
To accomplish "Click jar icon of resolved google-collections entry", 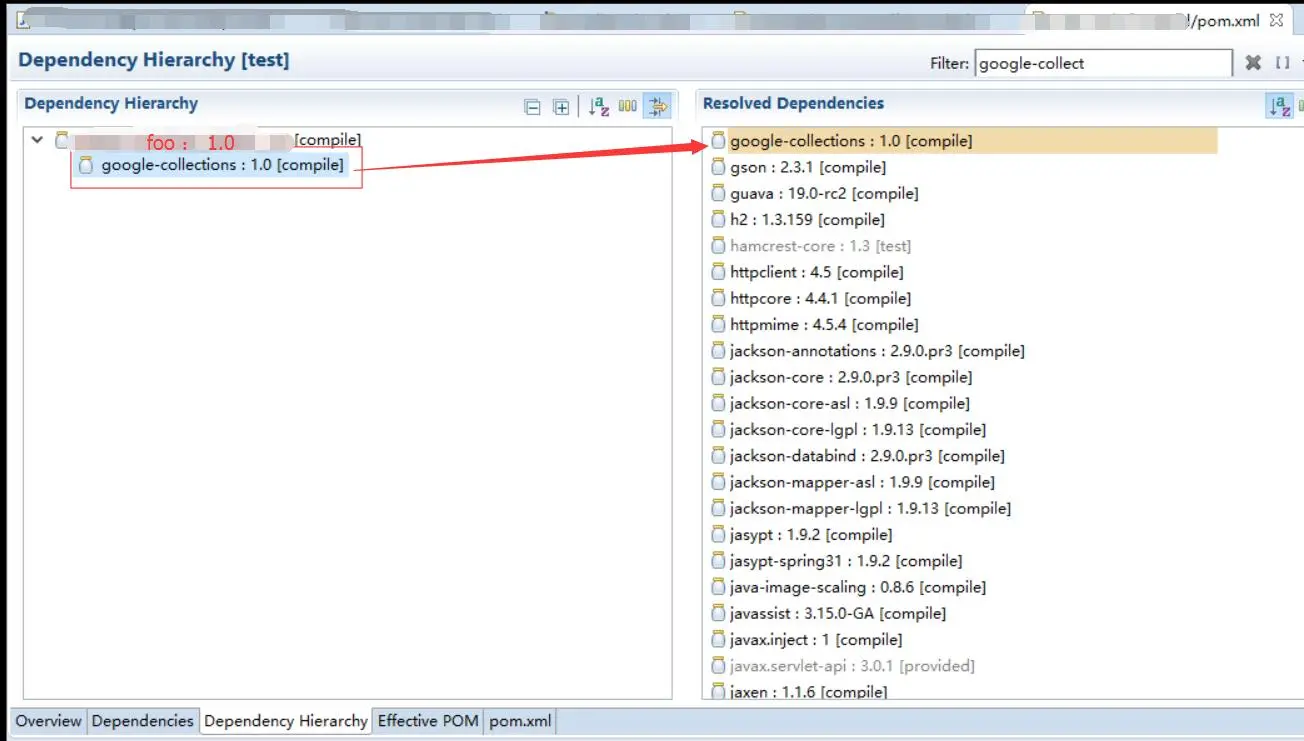I will pyautogui.click(x=718, y=141).
